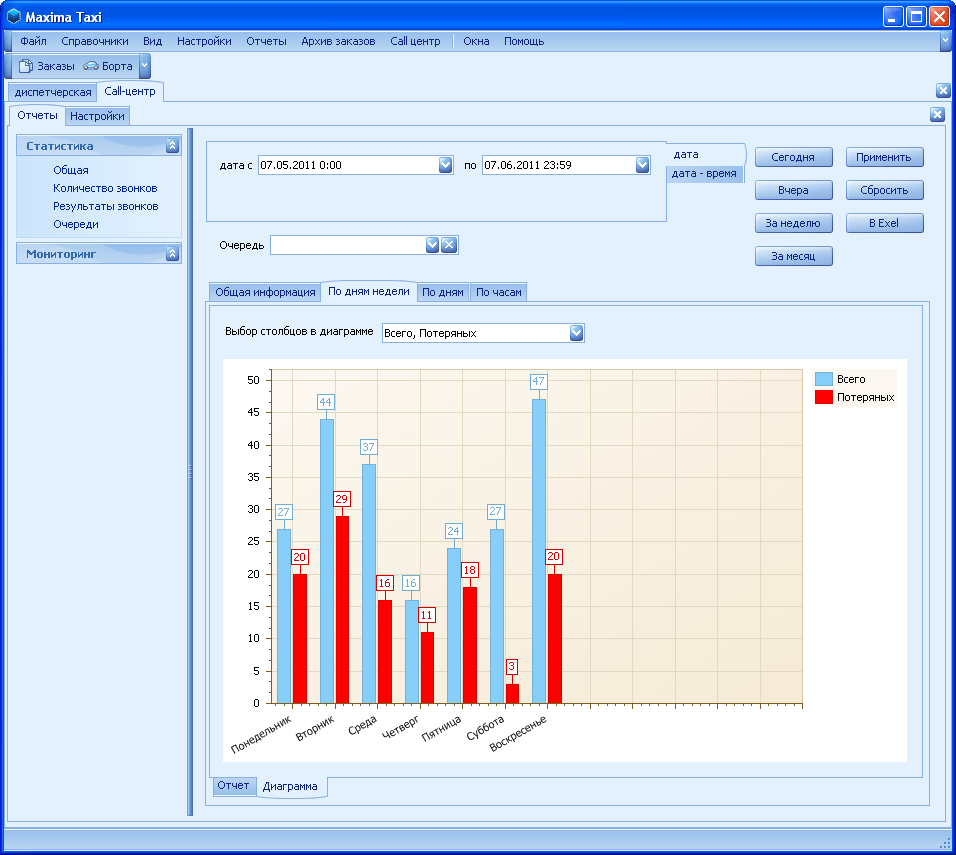Click Вторник blue bar labeled 44

(327, 561)
